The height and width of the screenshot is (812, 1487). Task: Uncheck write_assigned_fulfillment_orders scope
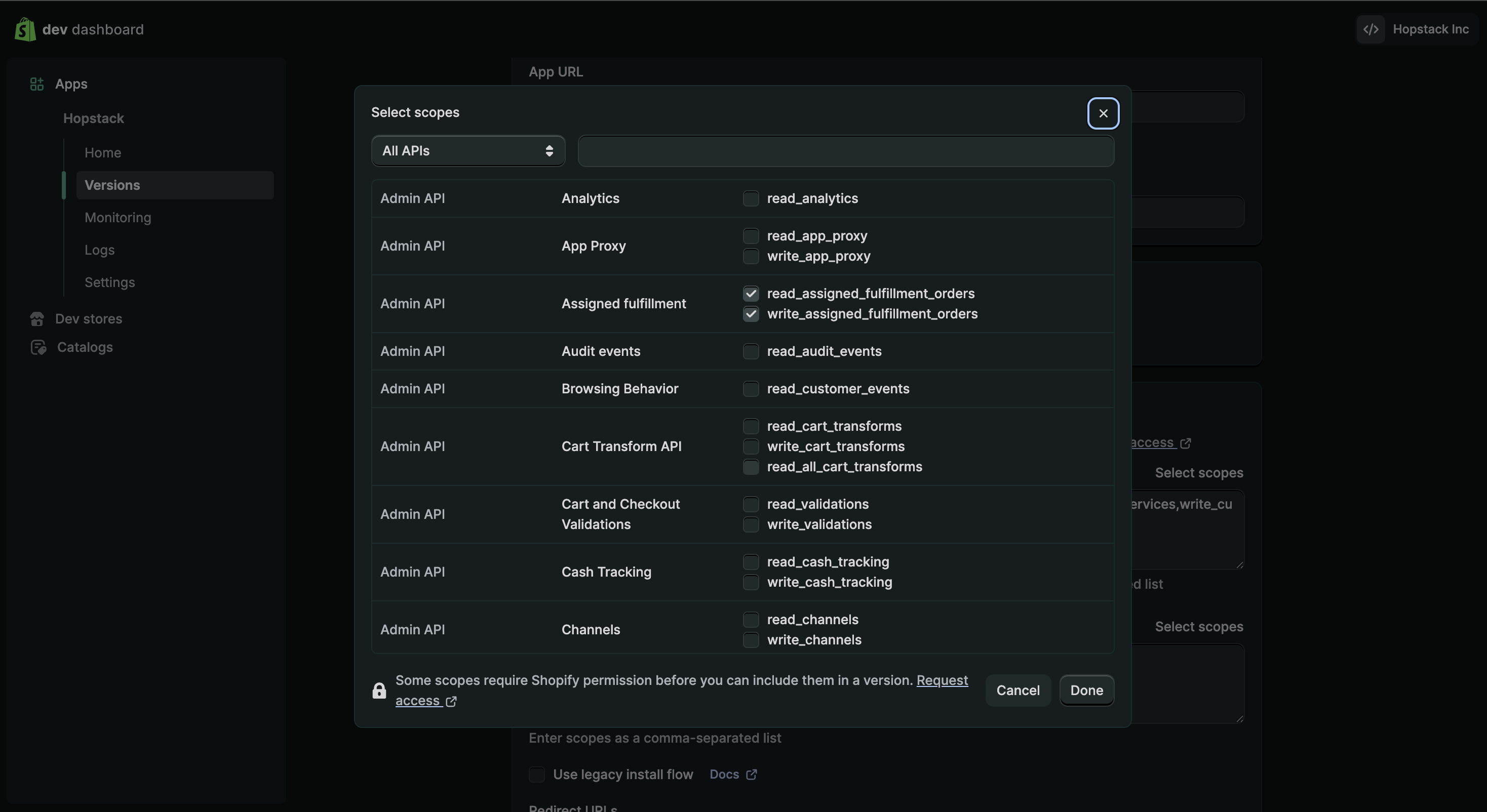tap(751, 314)
